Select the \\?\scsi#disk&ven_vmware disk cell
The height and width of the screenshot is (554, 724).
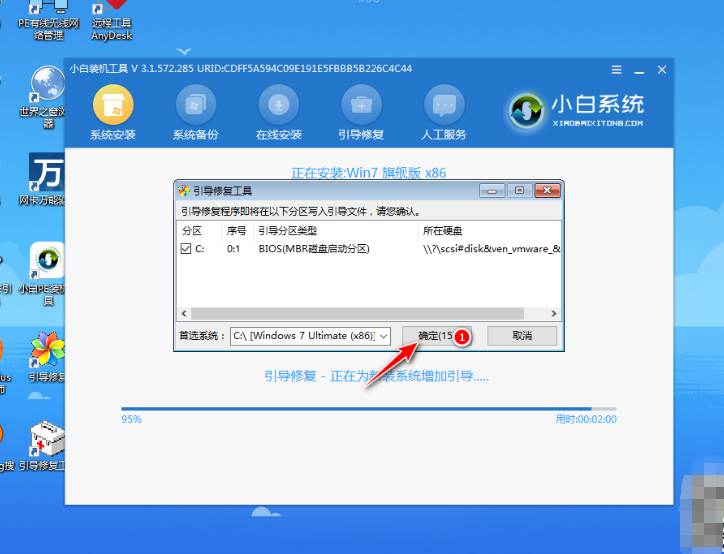pyautogui.click(x=491, y=249)
